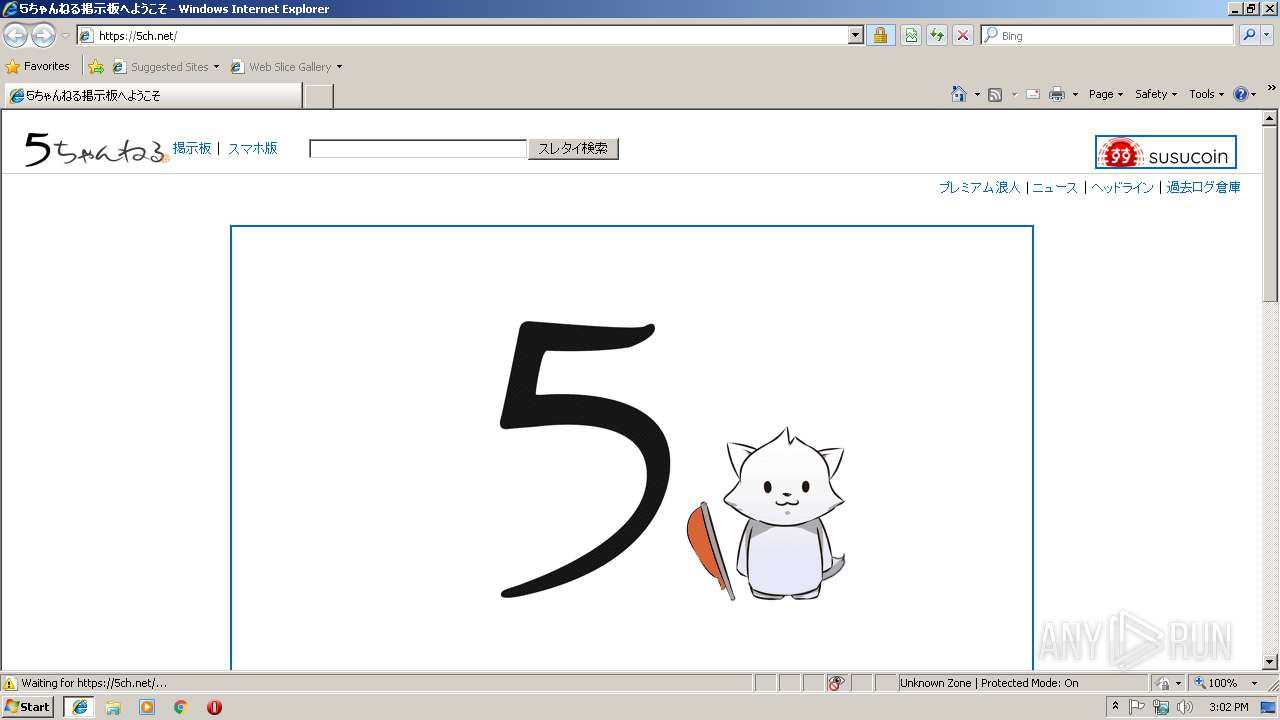Open the 過去ログ倉庫 link
The width and height of the screenshot is (1280, 720).
1203,187
